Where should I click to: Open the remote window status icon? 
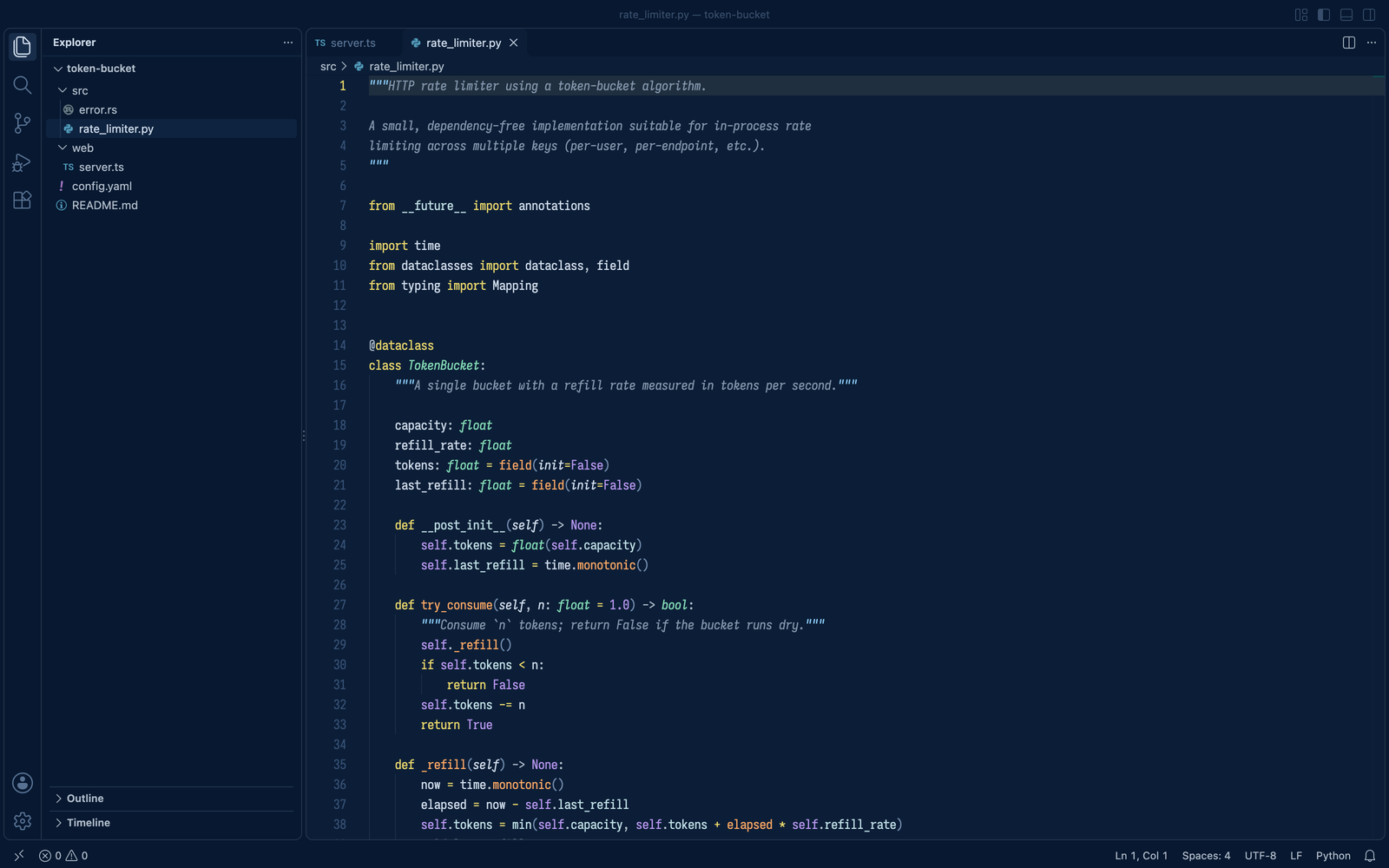tap(19, 856)
